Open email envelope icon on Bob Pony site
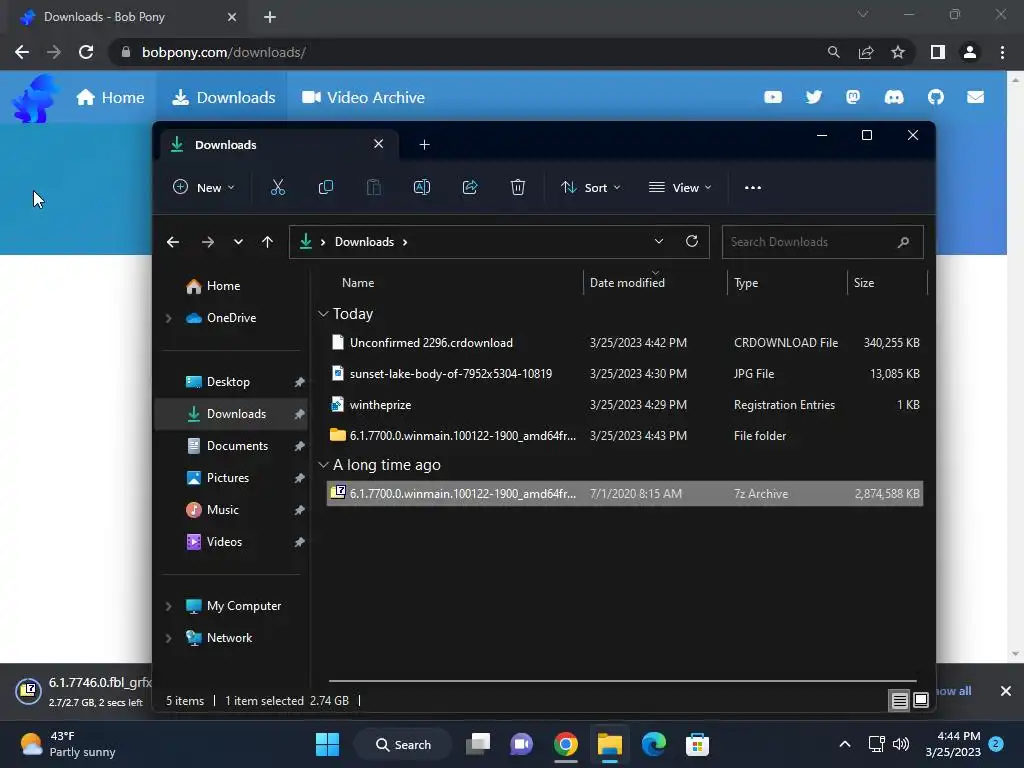 [x=975, y=97]
